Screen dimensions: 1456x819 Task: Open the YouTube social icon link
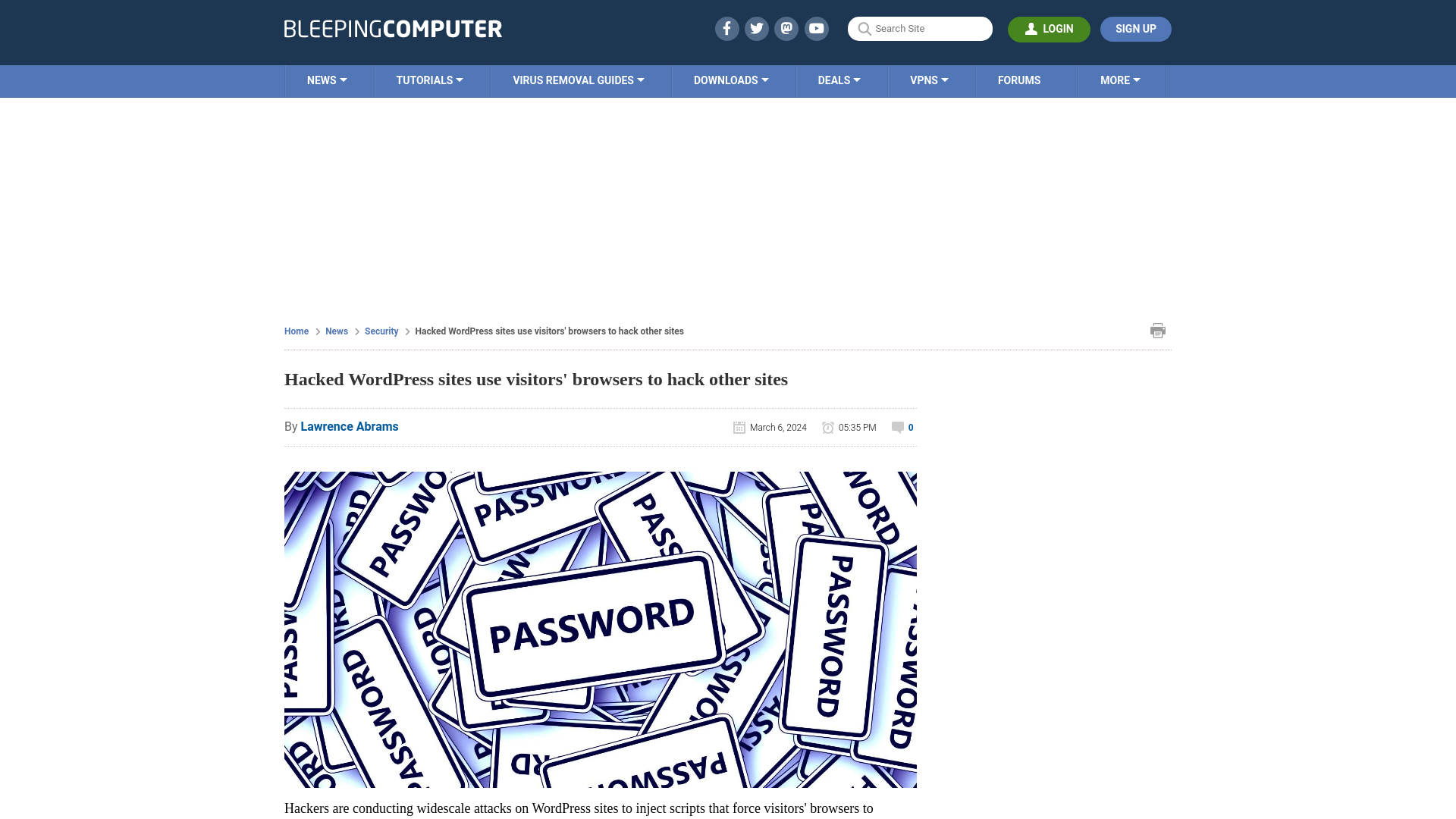pos(817,28)
